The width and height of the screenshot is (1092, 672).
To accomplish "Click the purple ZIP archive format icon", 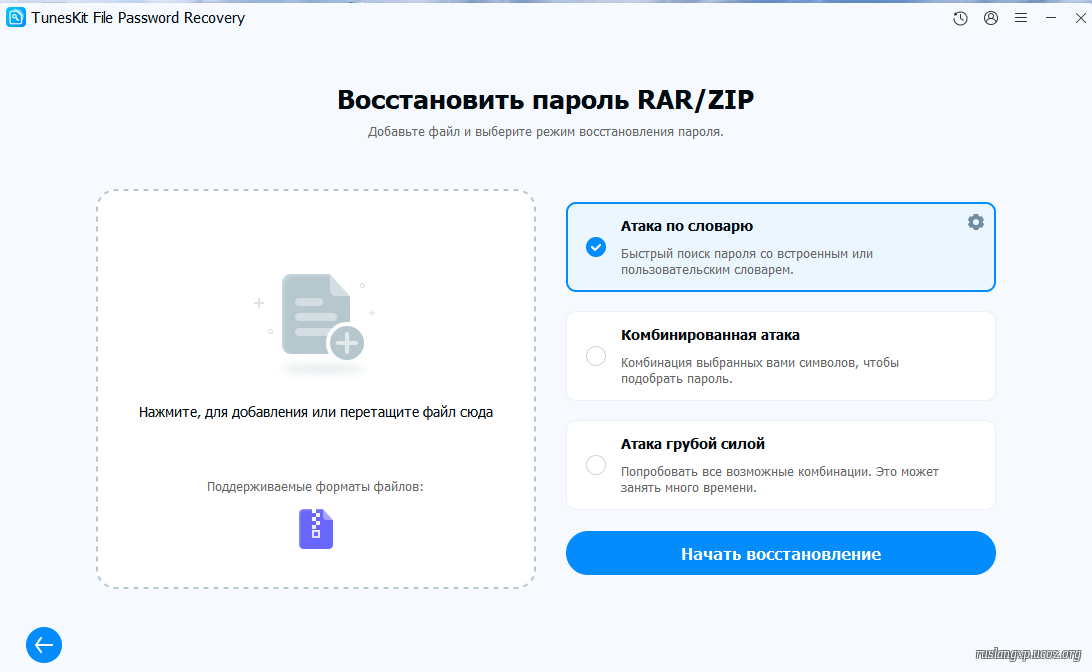I will pos(316,529).
